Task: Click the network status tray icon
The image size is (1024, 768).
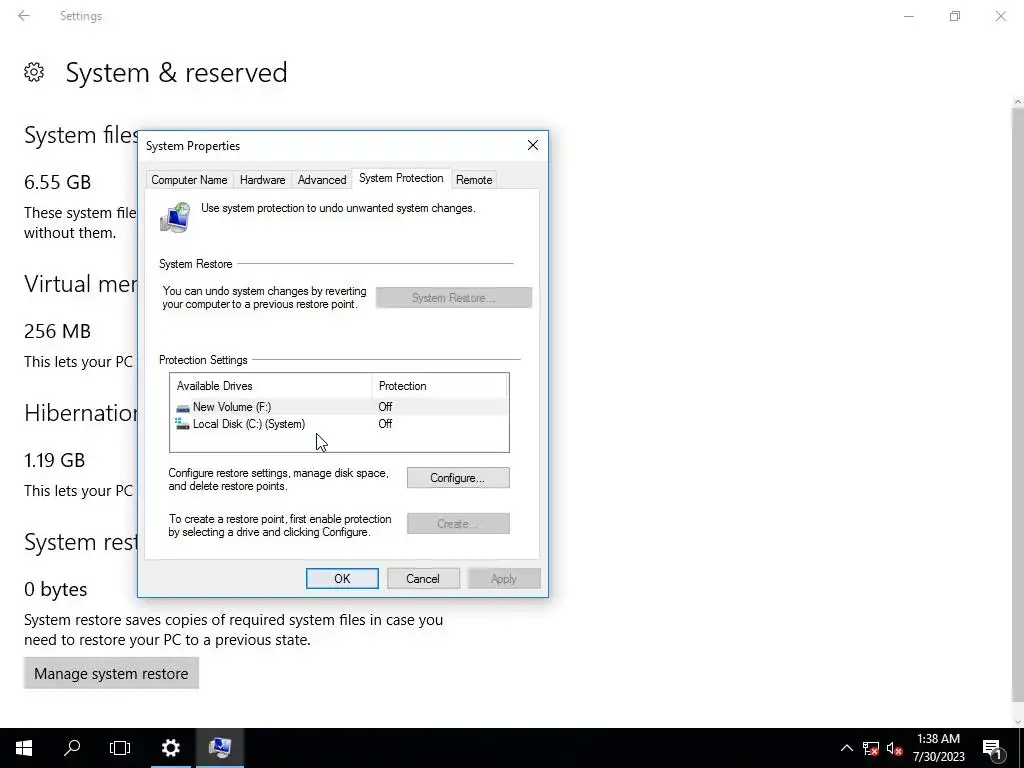Action: coord(871,748)
